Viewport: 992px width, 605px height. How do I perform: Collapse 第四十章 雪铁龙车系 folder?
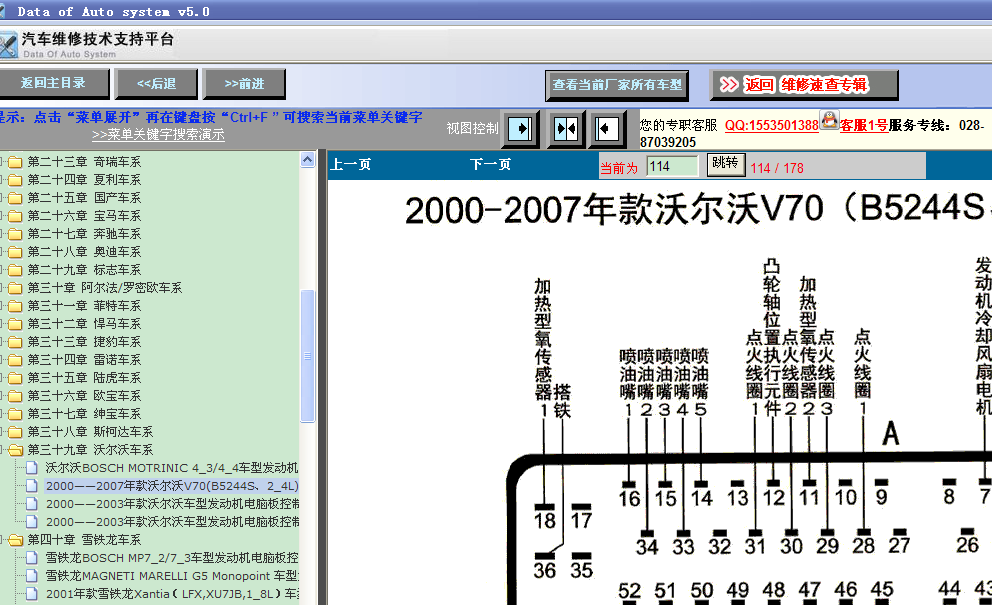[84, 540]
